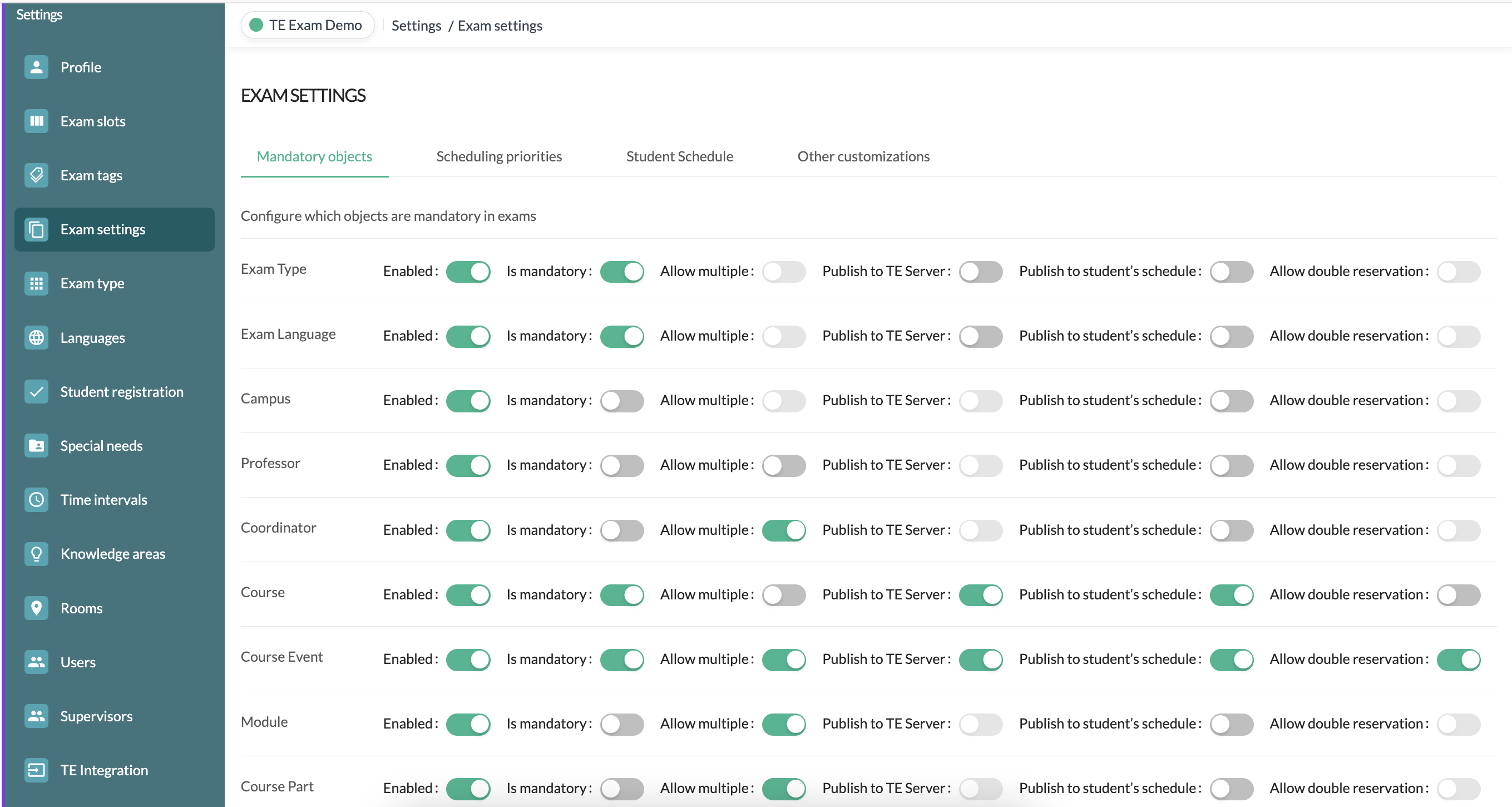Switch to the Mandatory objects tab
Viewport: 1512px width, 807px height.
pos(315,156)
